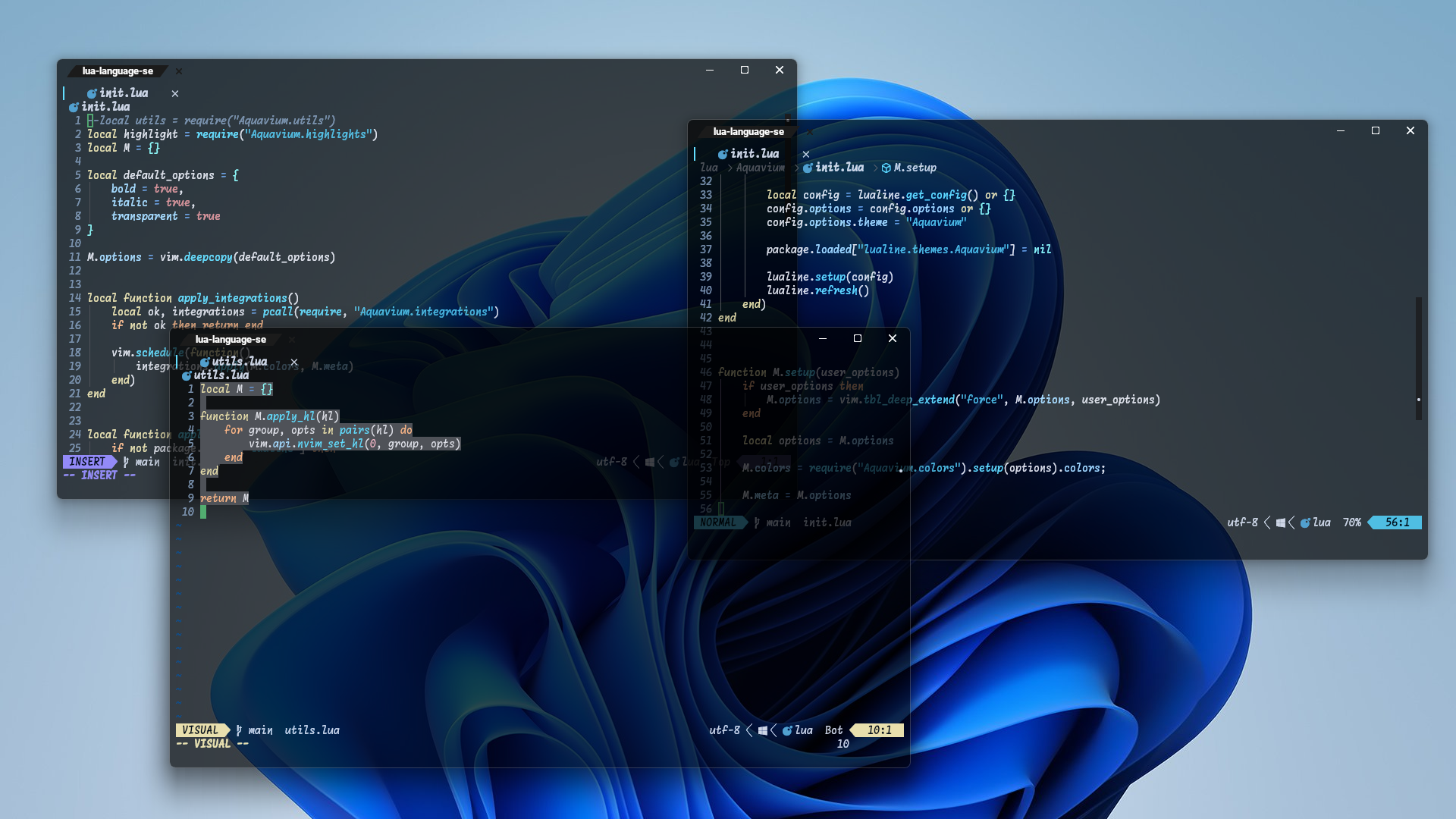This screenshot has height=819, width=1456.
Task: Click git branch icon in VISUAL-mode statusline
Action: [x=239, y=730]
